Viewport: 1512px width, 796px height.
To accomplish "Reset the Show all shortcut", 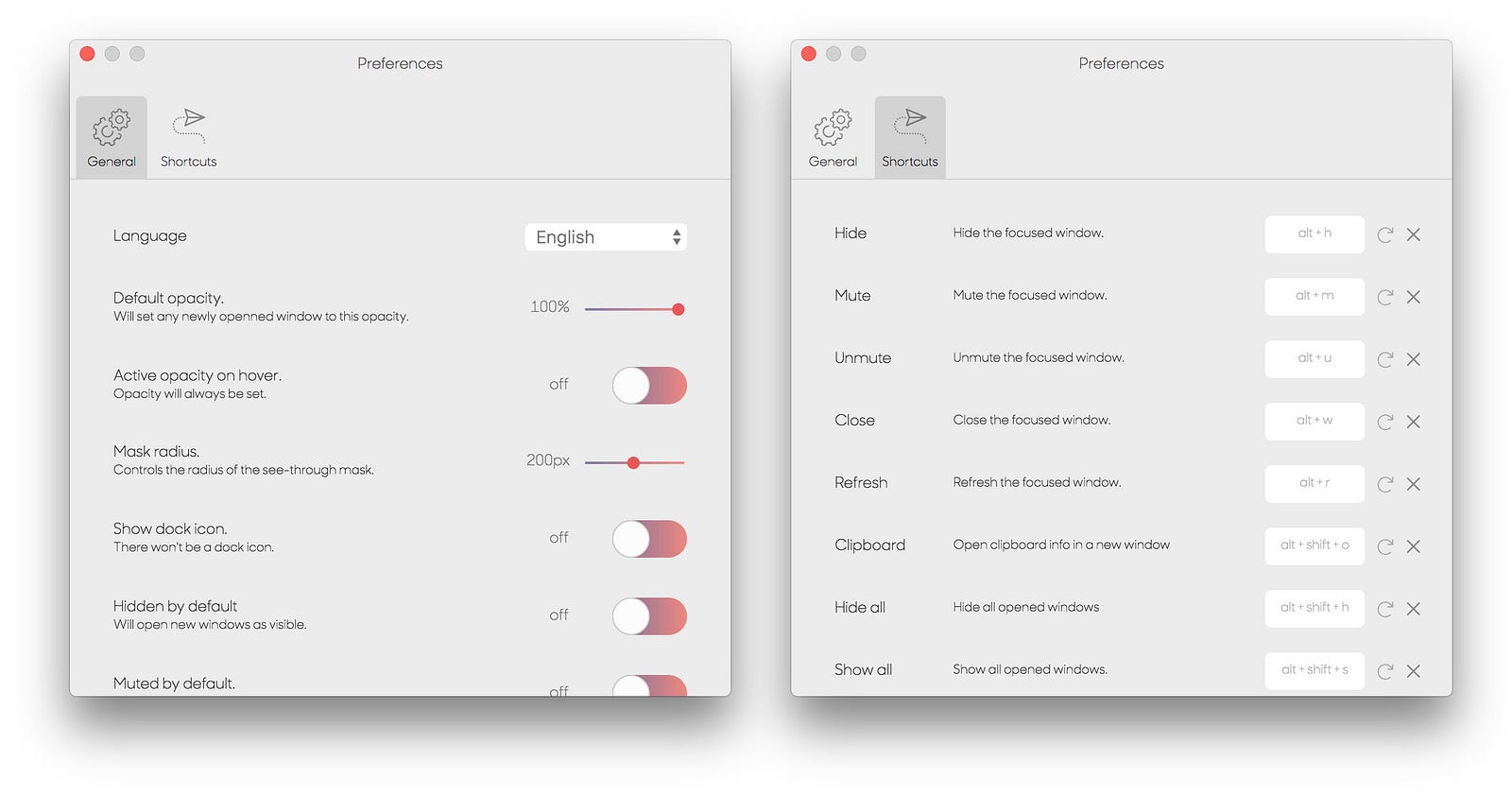I will point(1385,671).
